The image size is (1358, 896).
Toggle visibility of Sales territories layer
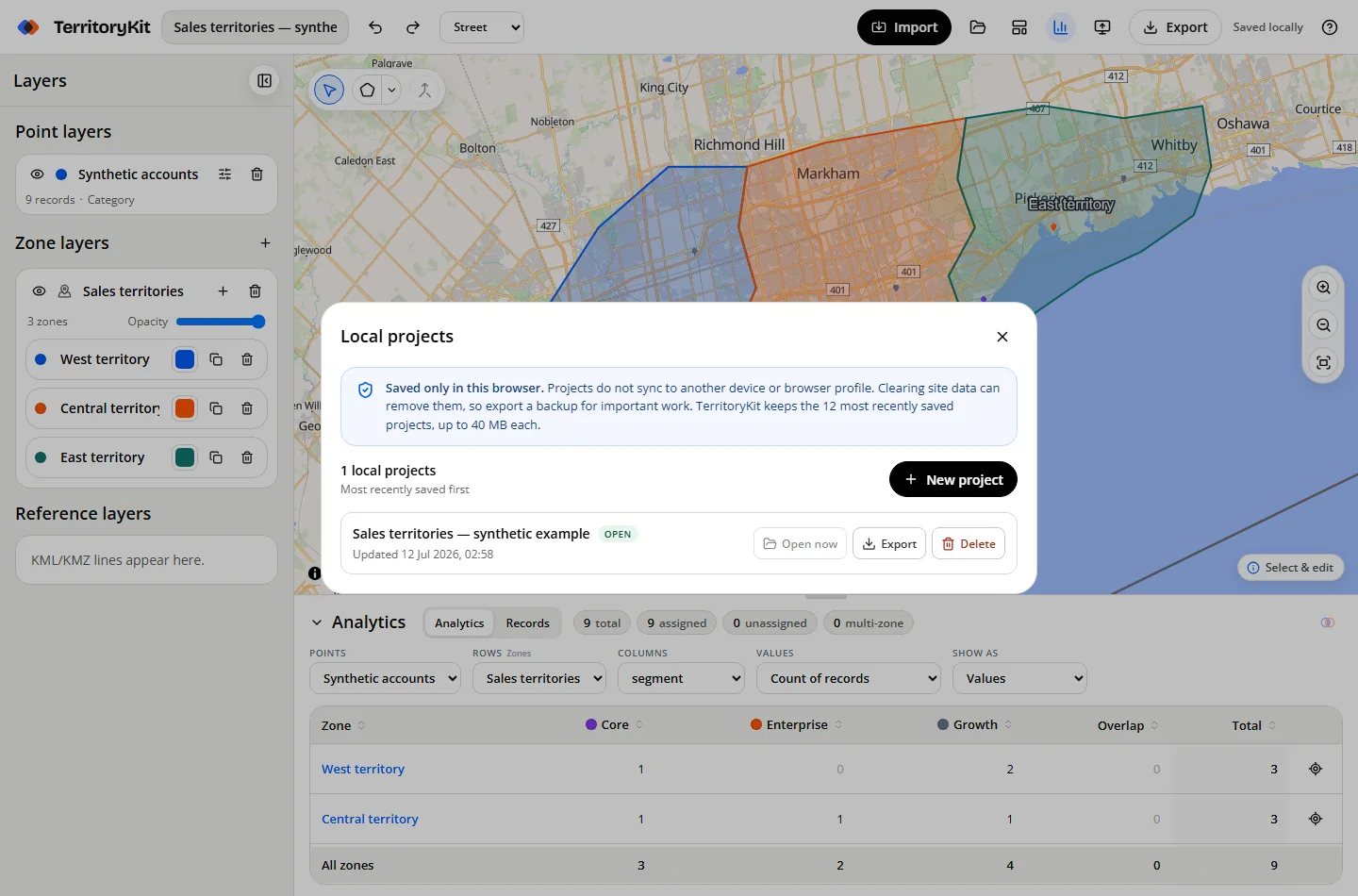(39, 291)
